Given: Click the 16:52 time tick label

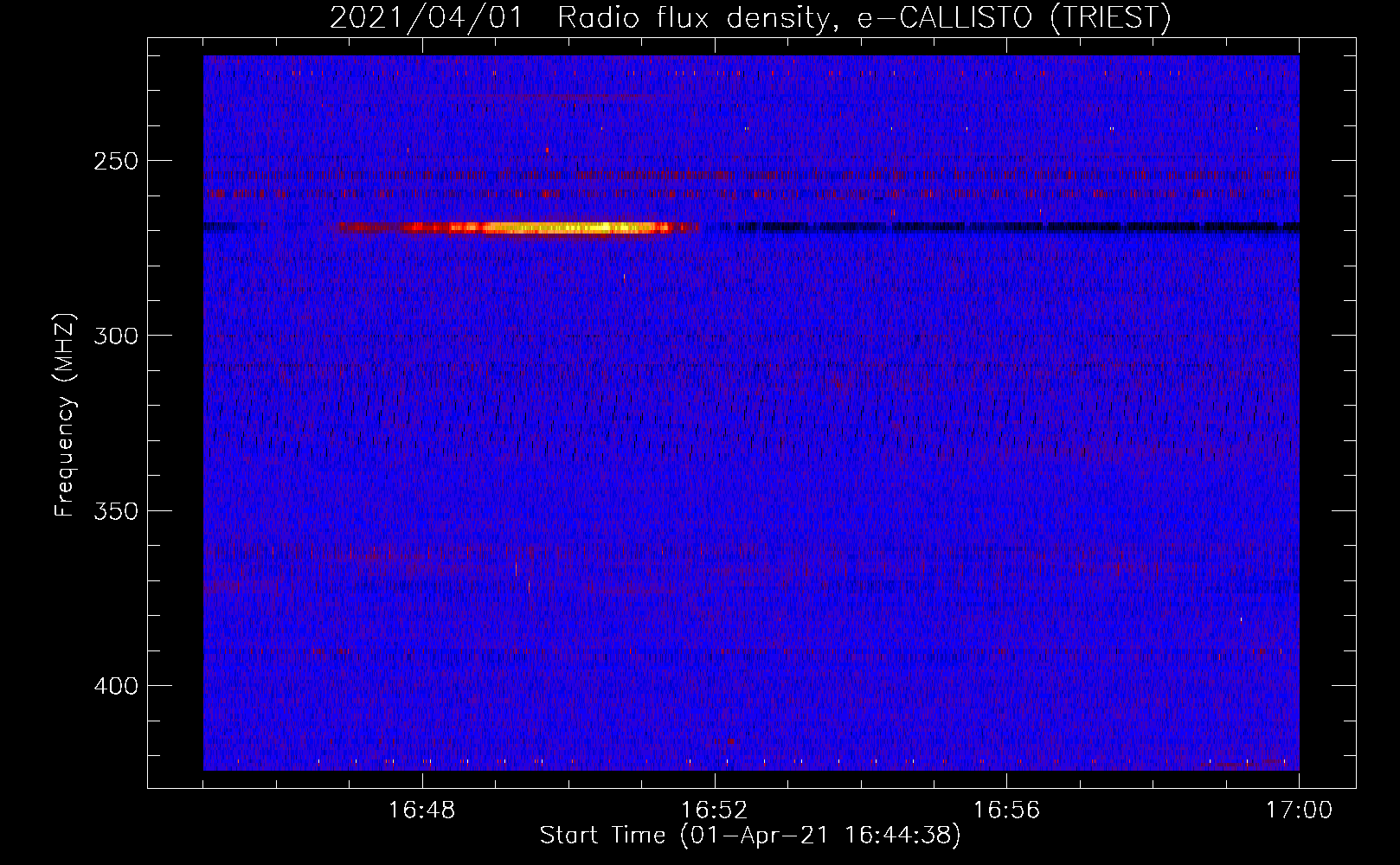Looking at the screenshot, I should pos(714,810).
